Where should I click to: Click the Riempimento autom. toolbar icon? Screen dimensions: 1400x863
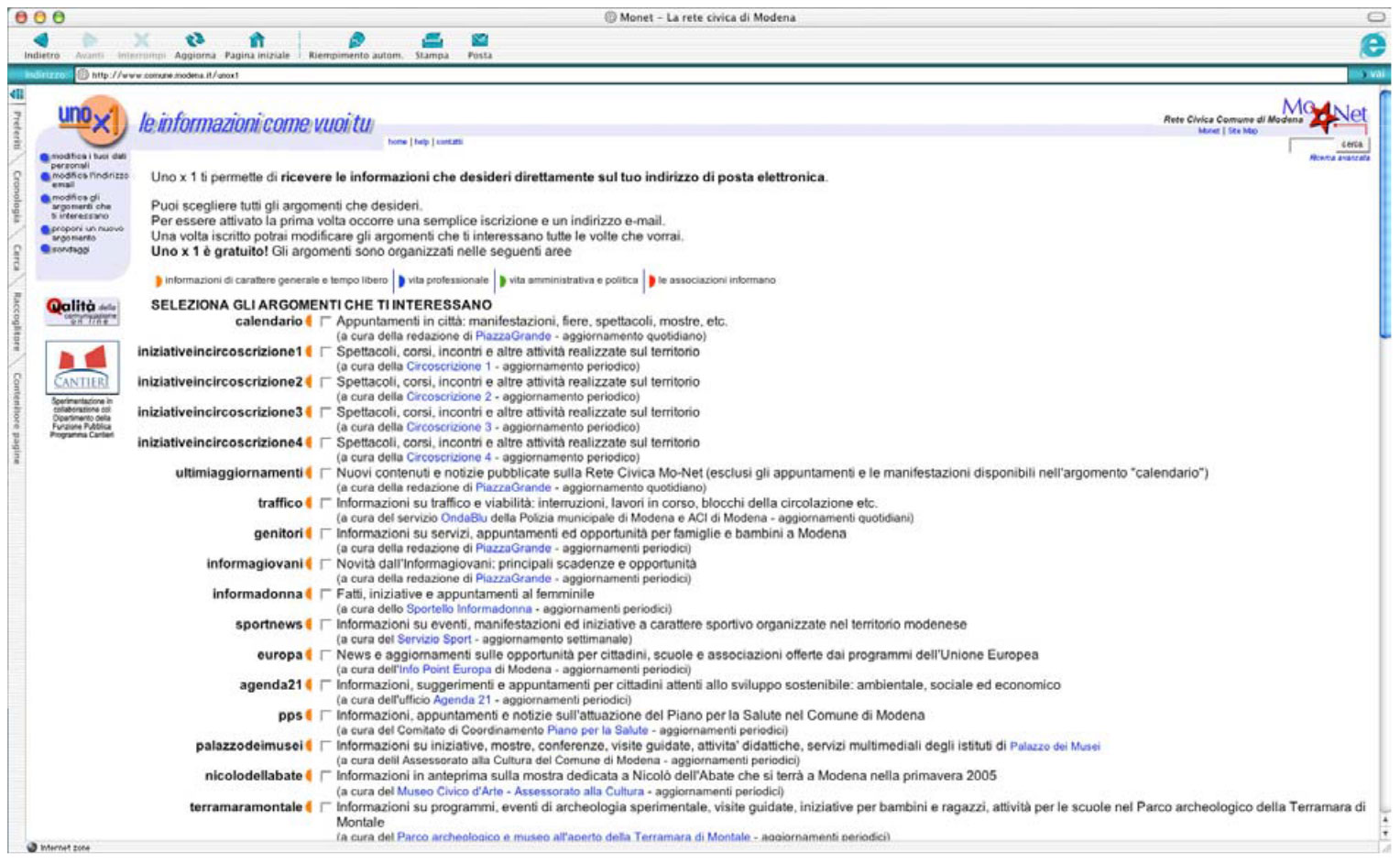tap(356, 40)
